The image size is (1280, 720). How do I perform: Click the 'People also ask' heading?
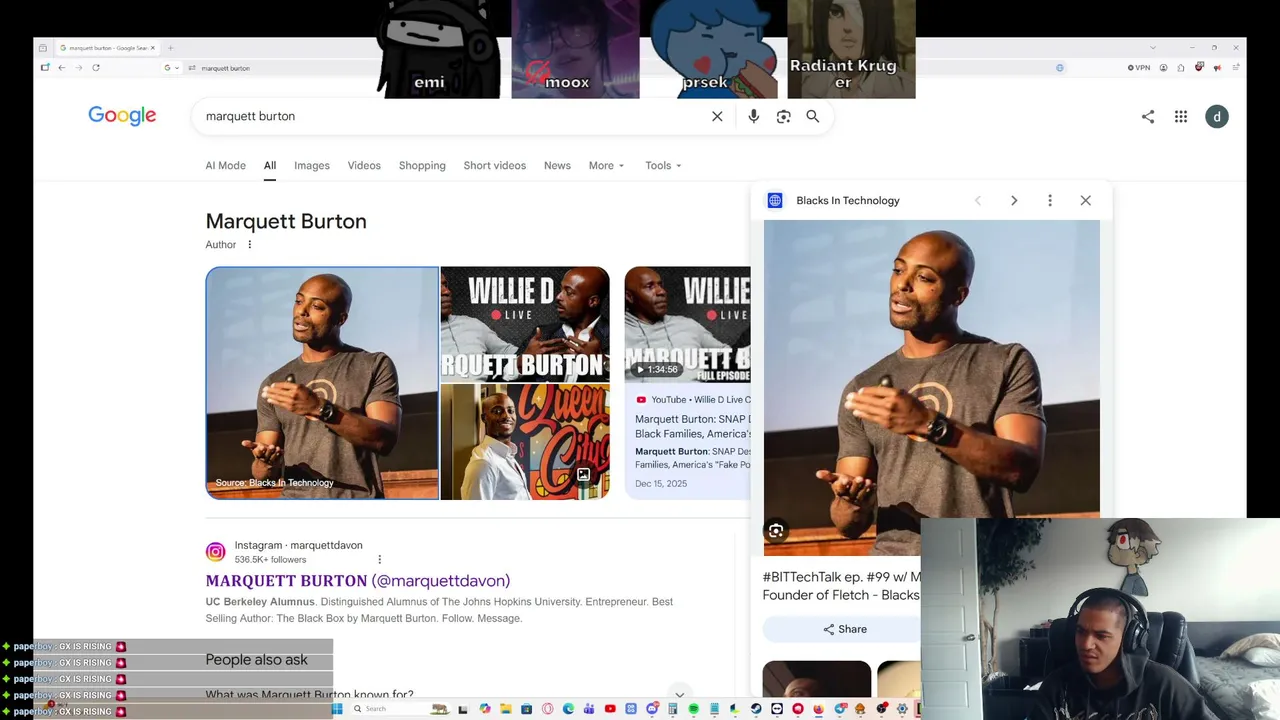pyautogui.click(x=257, y=660)
